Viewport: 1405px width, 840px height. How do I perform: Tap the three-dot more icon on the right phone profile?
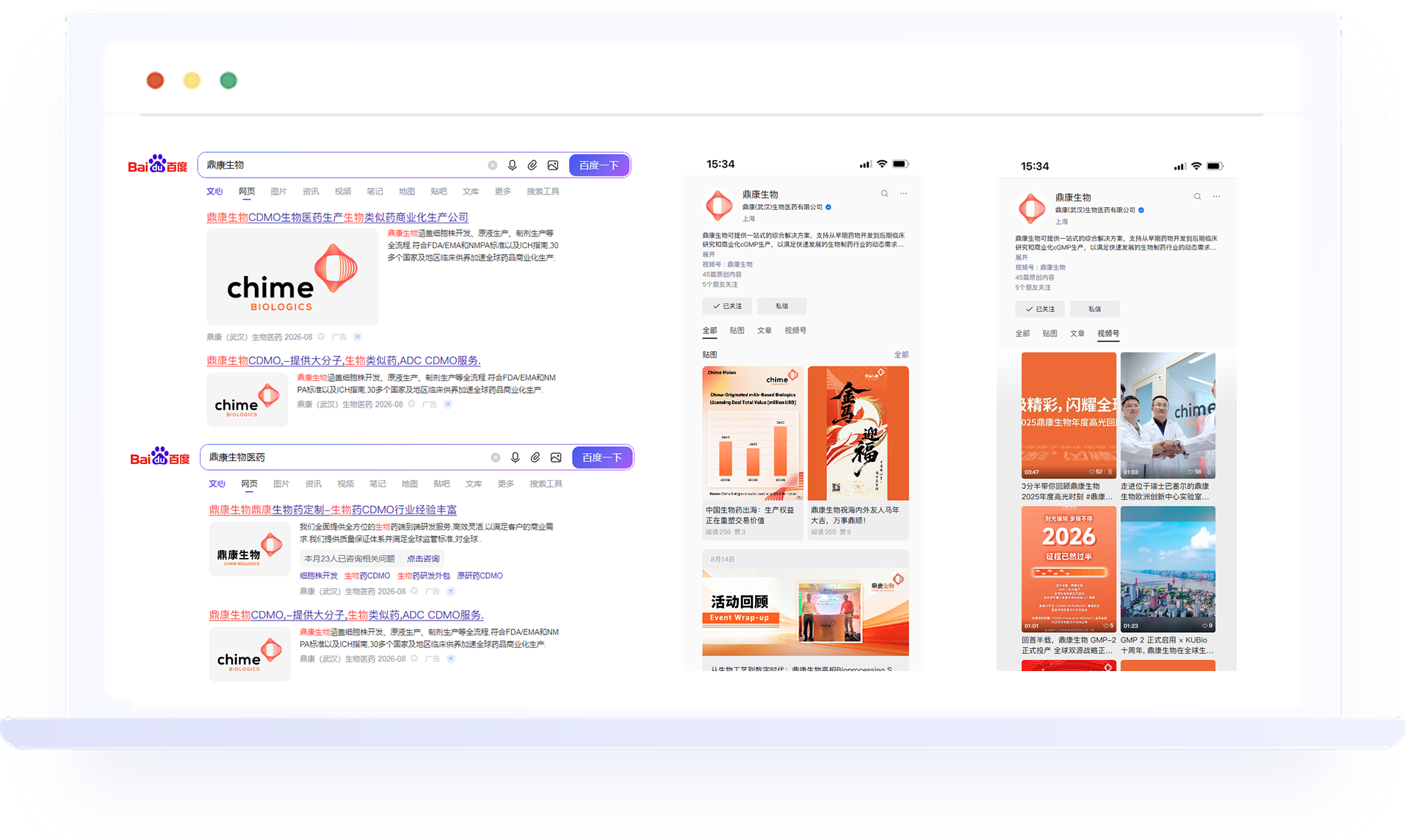[1216, 197]
